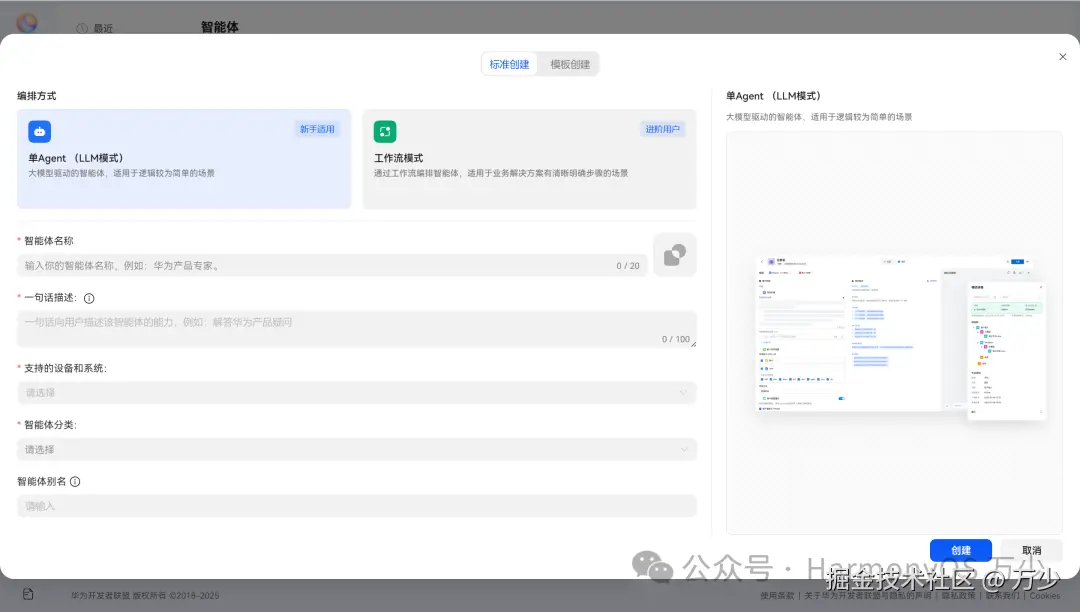1080x612 pixels.
Task: Focus the 智能体别名 input field
Action: point(357,506)
